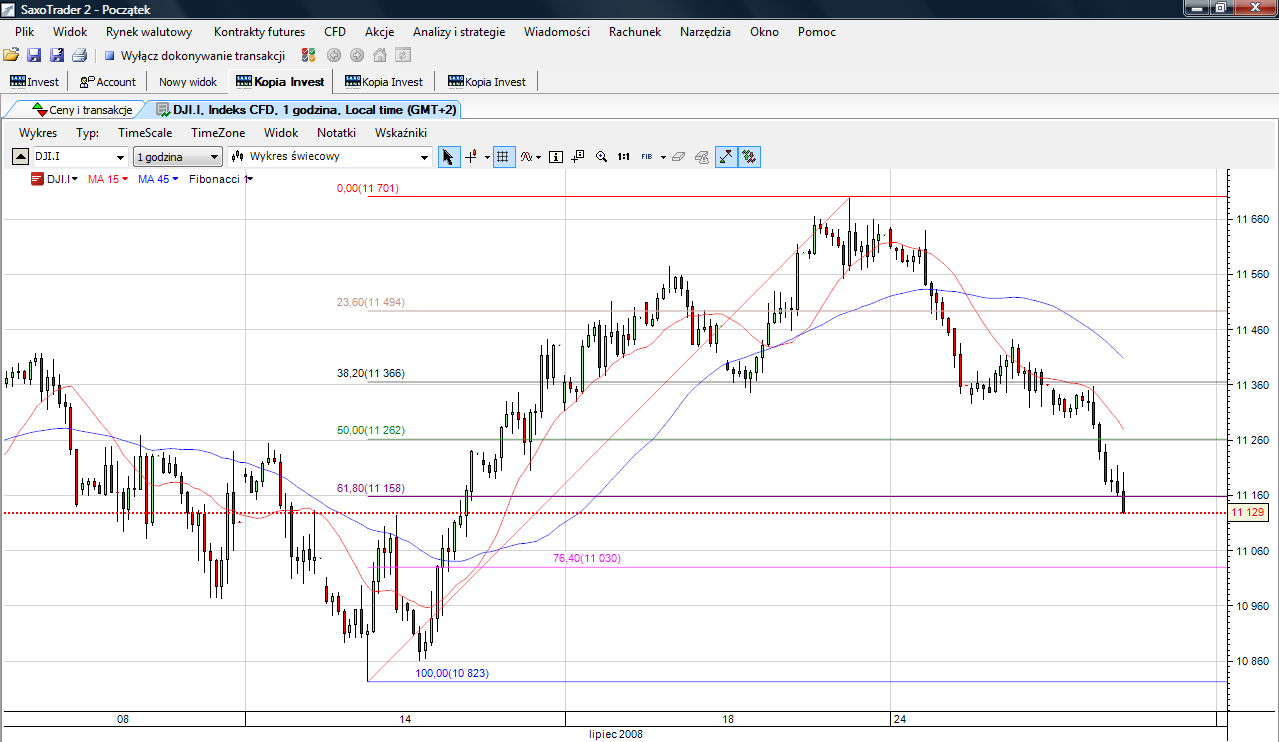Toggle the trend line annotation display button
Viewport: 1279px width, 742px height.
pyautogui.click(x=726, y=157)
